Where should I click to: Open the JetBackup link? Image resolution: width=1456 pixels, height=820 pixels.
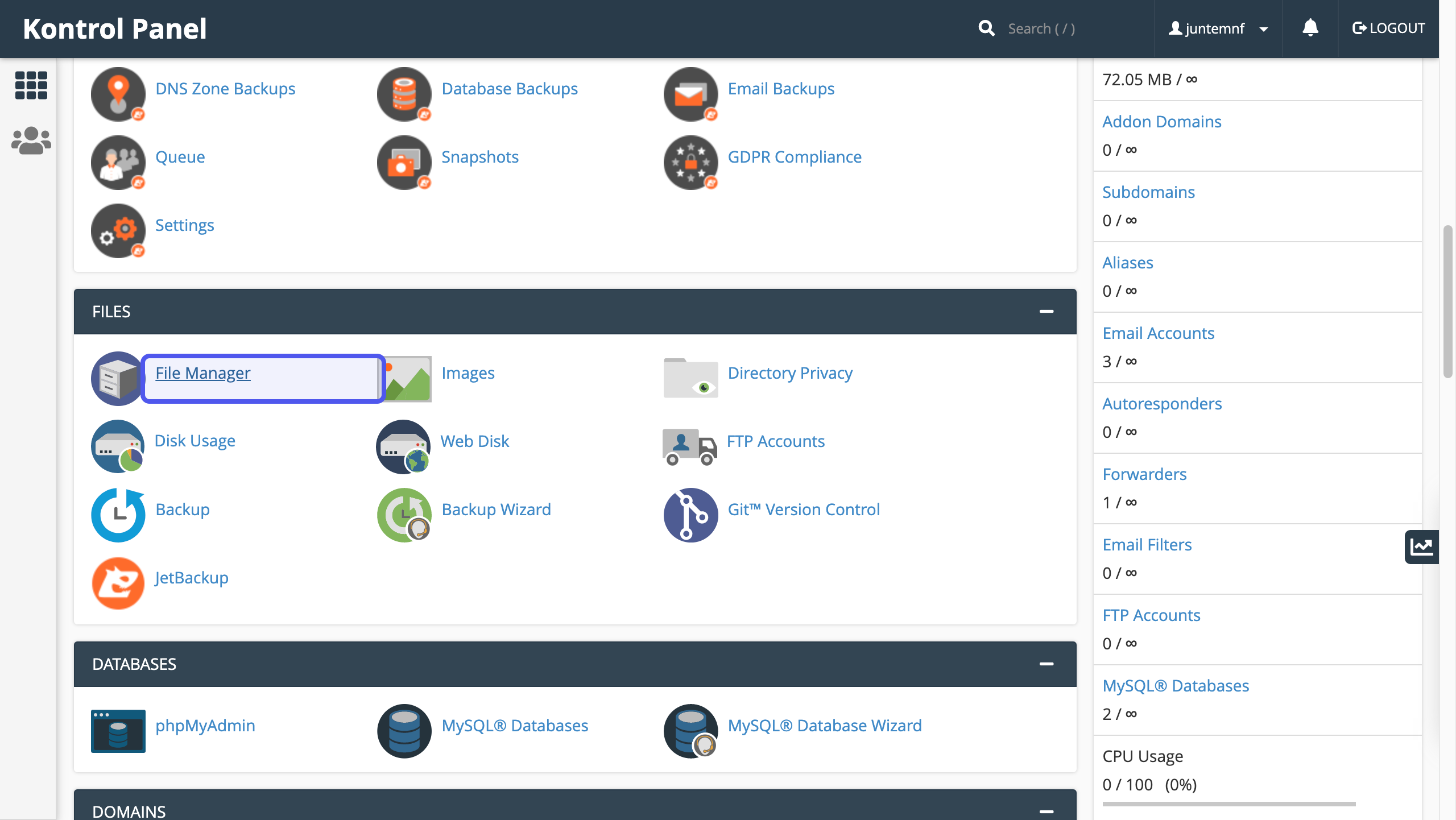(192, 577)
